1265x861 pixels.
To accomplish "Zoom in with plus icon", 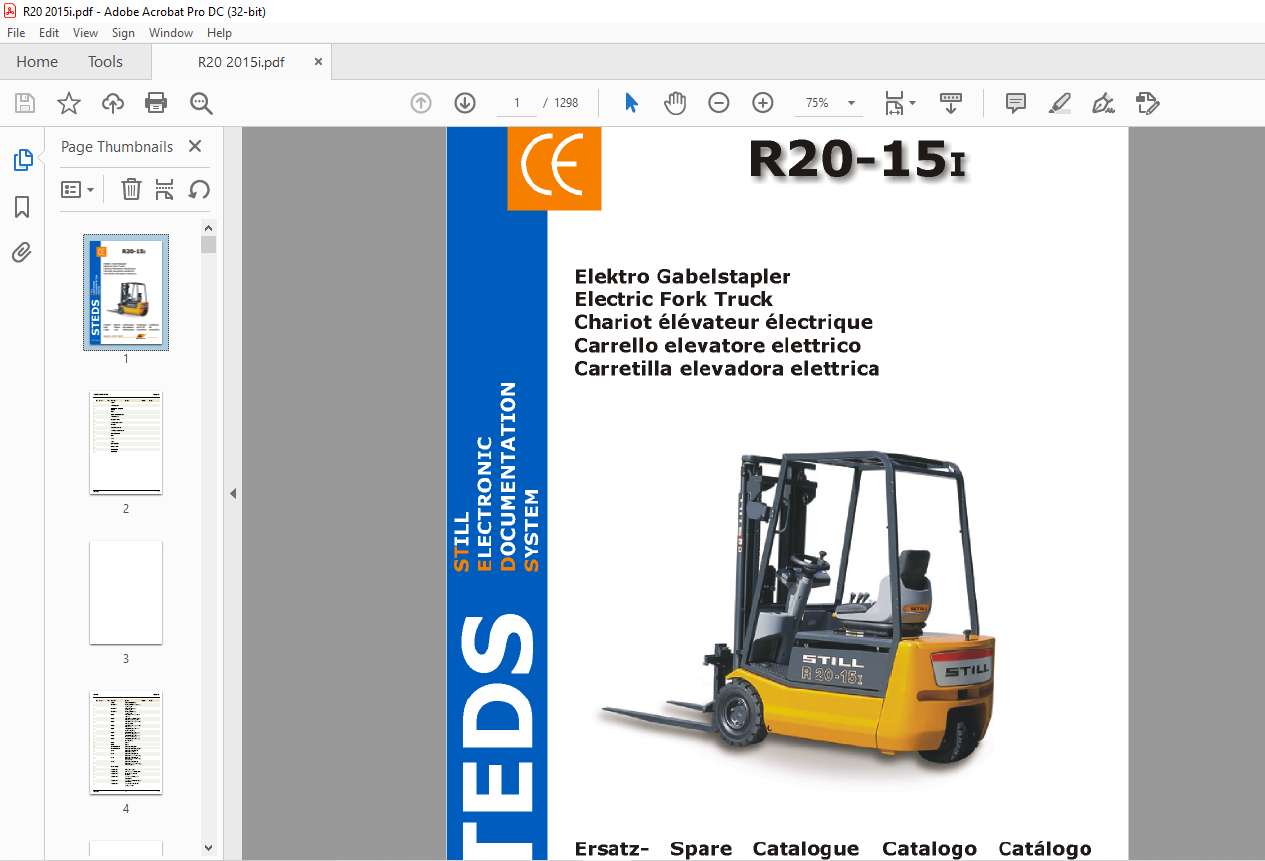I will (x=763, y=103).
